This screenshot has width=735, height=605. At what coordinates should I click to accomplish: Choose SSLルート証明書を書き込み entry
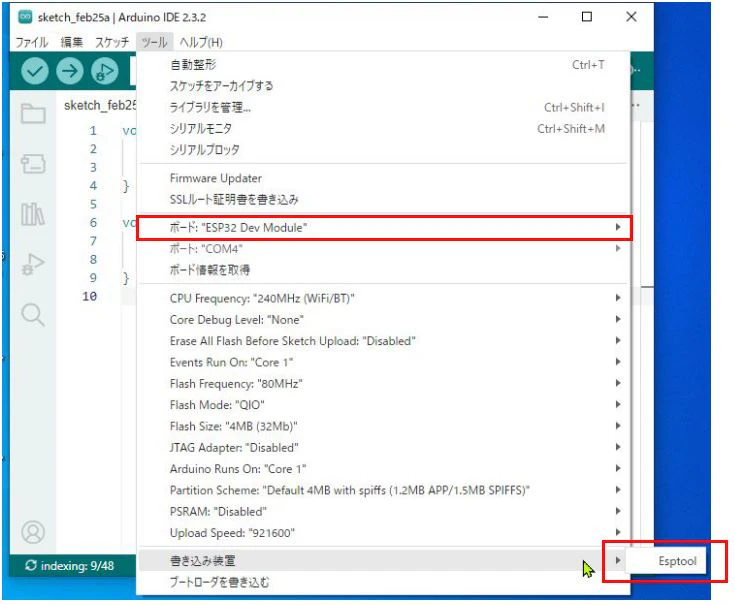click(384, 200)
